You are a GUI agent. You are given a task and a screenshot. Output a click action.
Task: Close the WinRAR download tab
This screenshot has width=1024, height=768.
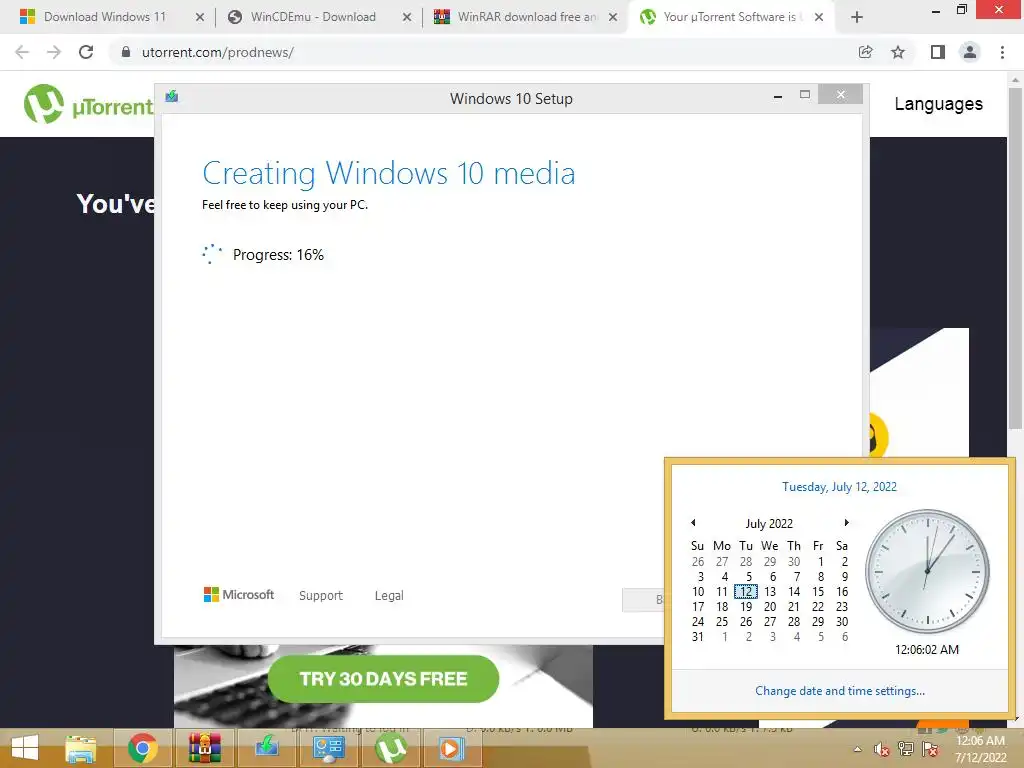pyautogui.click(x=613, y=17)
